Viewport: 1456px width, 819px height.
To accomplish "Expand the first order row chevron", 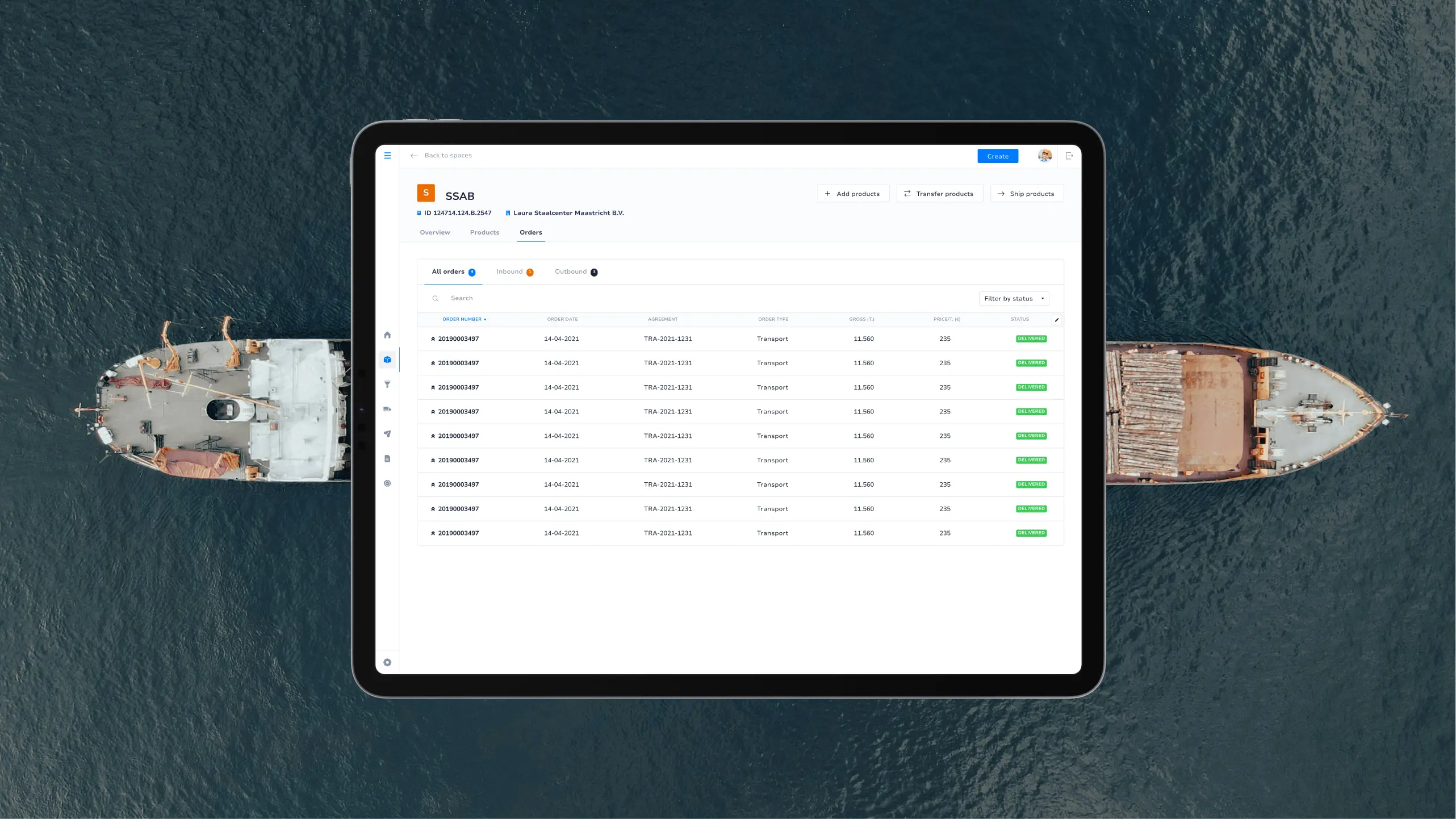I will click(433, 339).
